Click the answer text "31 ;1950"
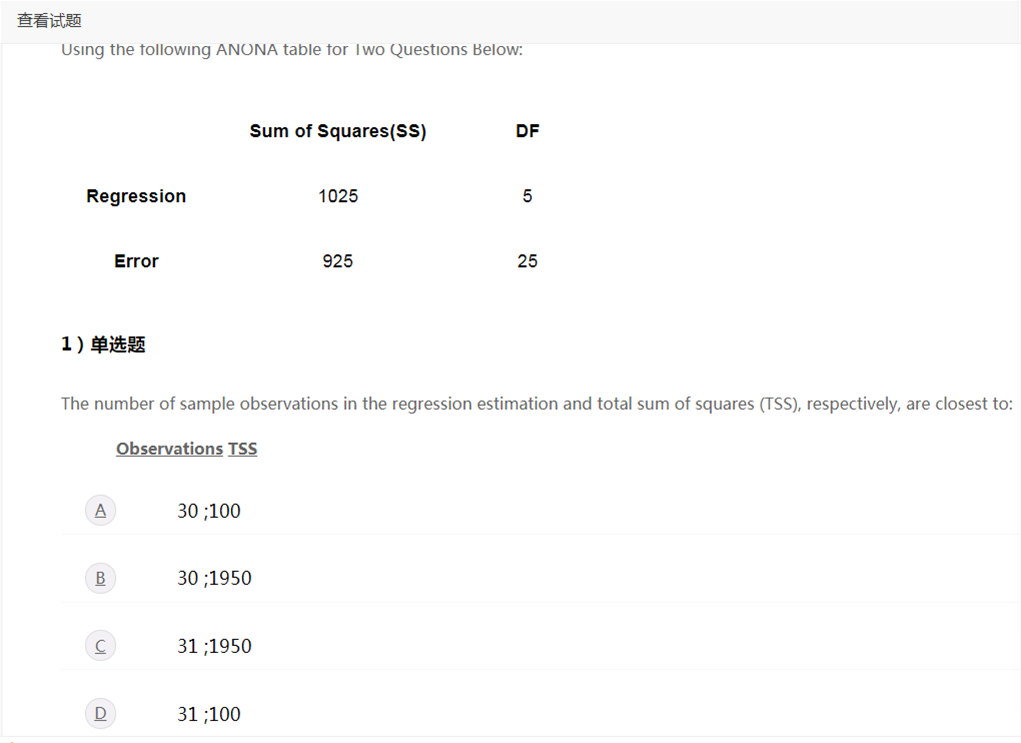Screen dimensions: 1021x743 click(214, 646)
